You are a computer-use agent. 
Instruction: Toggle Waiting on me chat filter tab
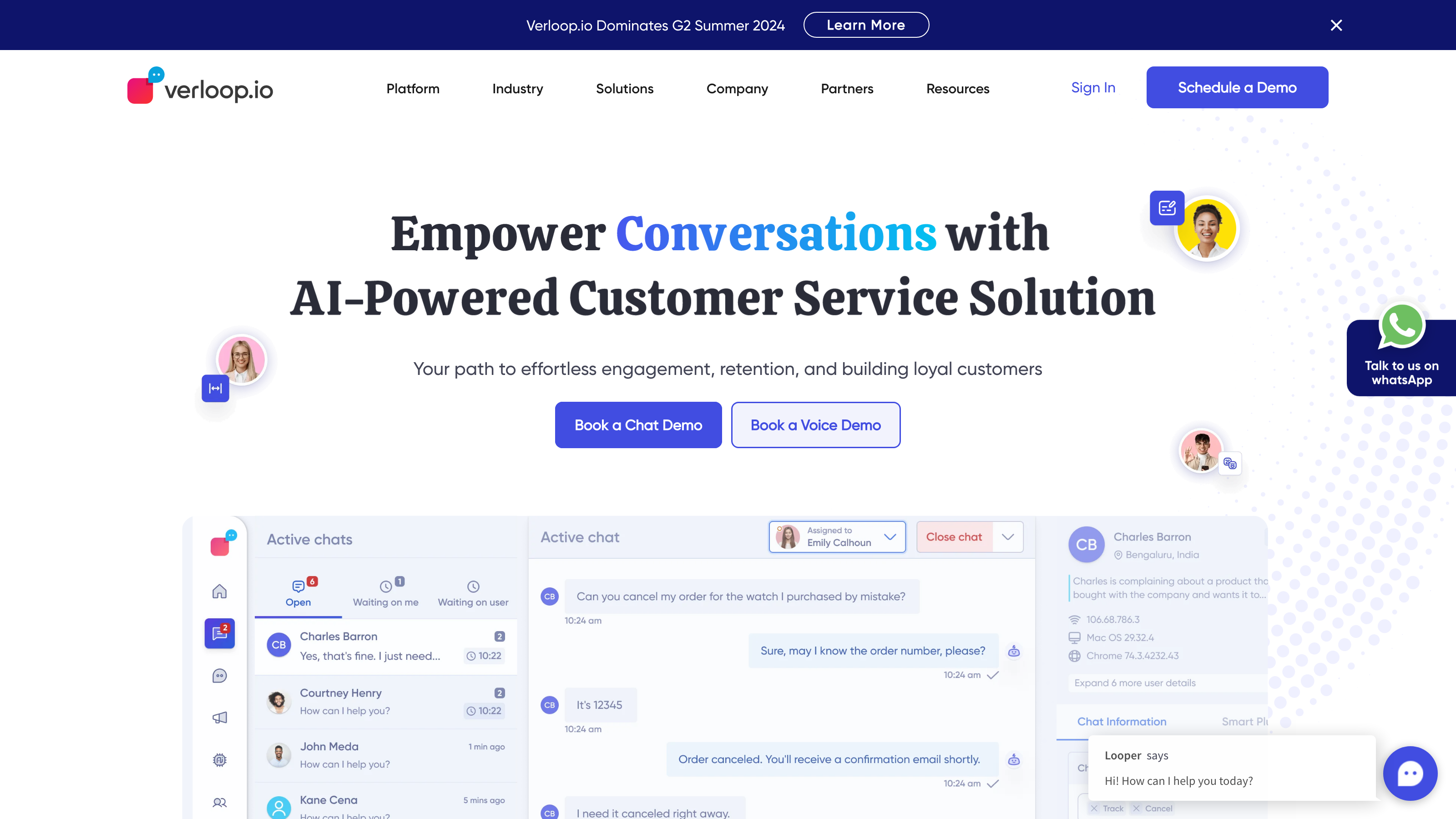click(386, 590)
